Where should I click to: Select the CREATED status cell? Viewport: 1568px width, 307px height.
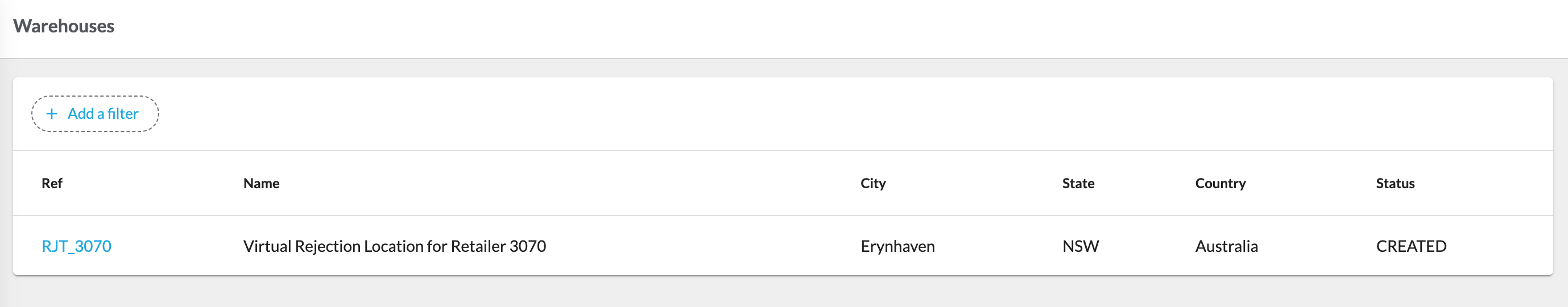pyautogui.click(x=1410, y=246)
